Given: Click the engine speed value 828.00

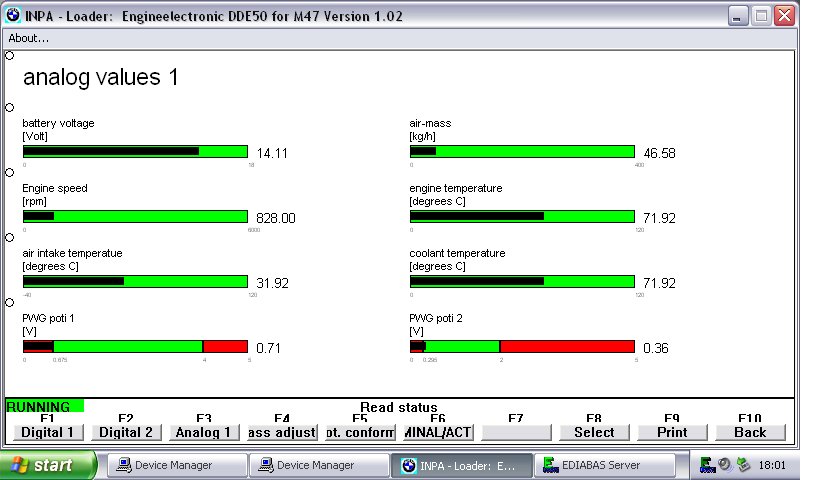Looking at the screenshot, I should pos(276,218).
